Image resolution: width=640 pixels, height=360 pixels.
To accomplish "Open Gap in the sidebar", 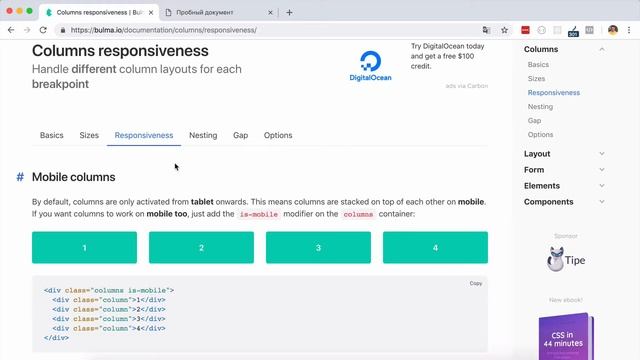I will click(x=534, y=120).
